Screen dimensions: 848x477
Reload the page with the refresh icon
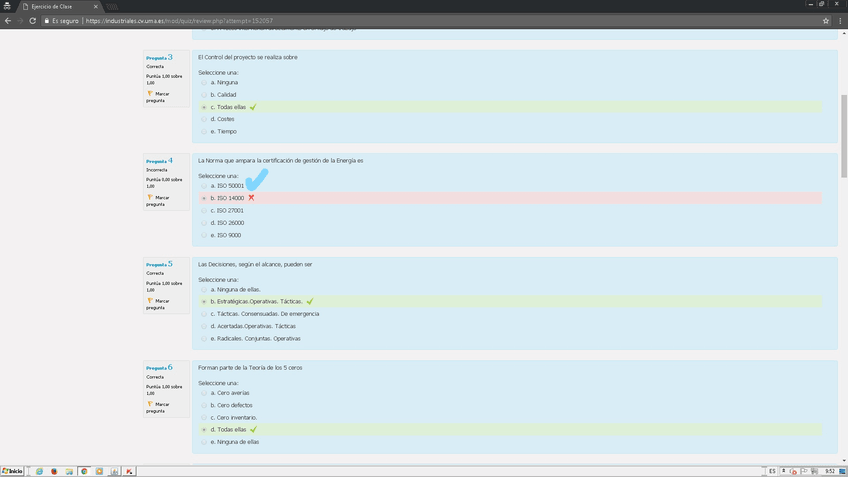[32, 20]
